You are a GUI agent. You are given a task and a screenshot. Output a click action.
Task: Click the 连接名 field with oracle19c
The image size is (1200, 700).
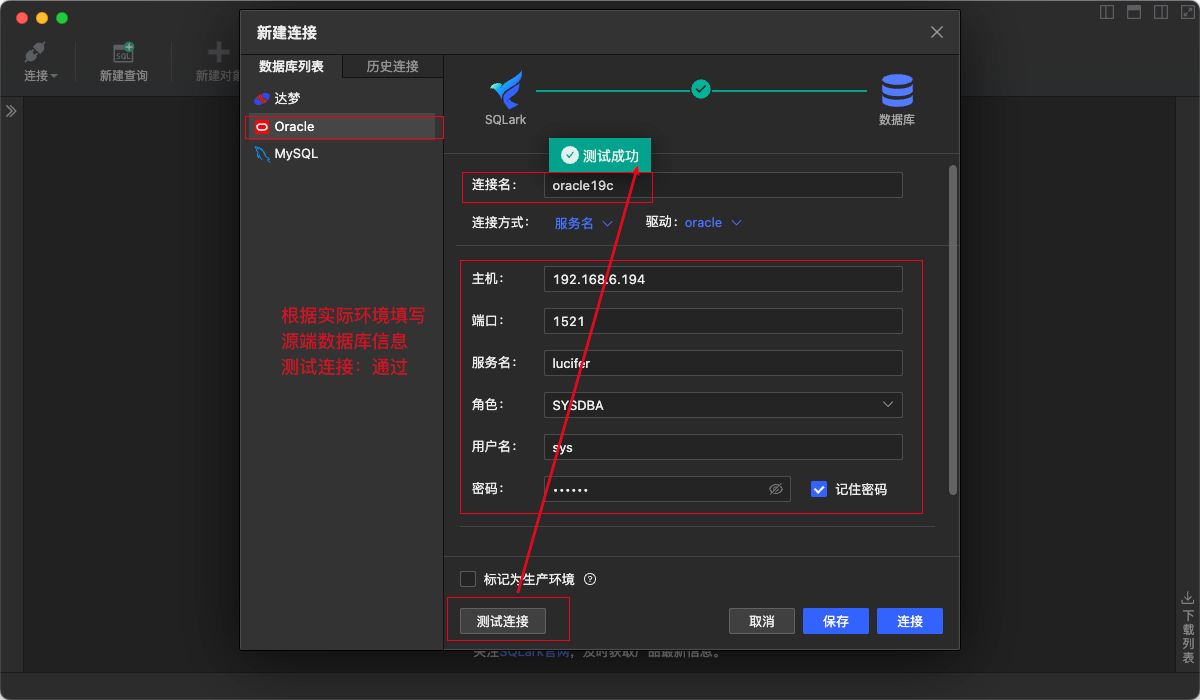tap(723, 185)
